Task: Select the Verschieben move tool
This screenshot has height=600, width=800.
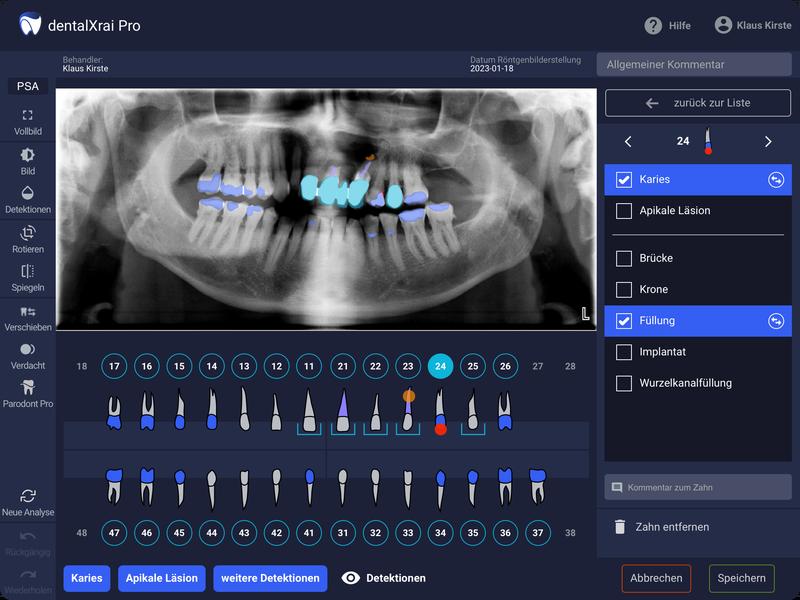Action: click(27, 317)
